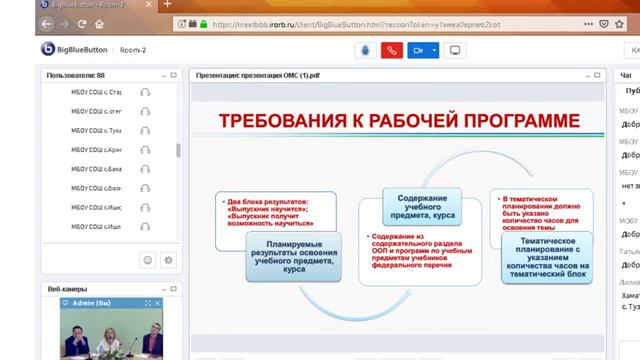Open users settings gear button
The width and height of the screenshot is (640, 360).
pos(168,260)
